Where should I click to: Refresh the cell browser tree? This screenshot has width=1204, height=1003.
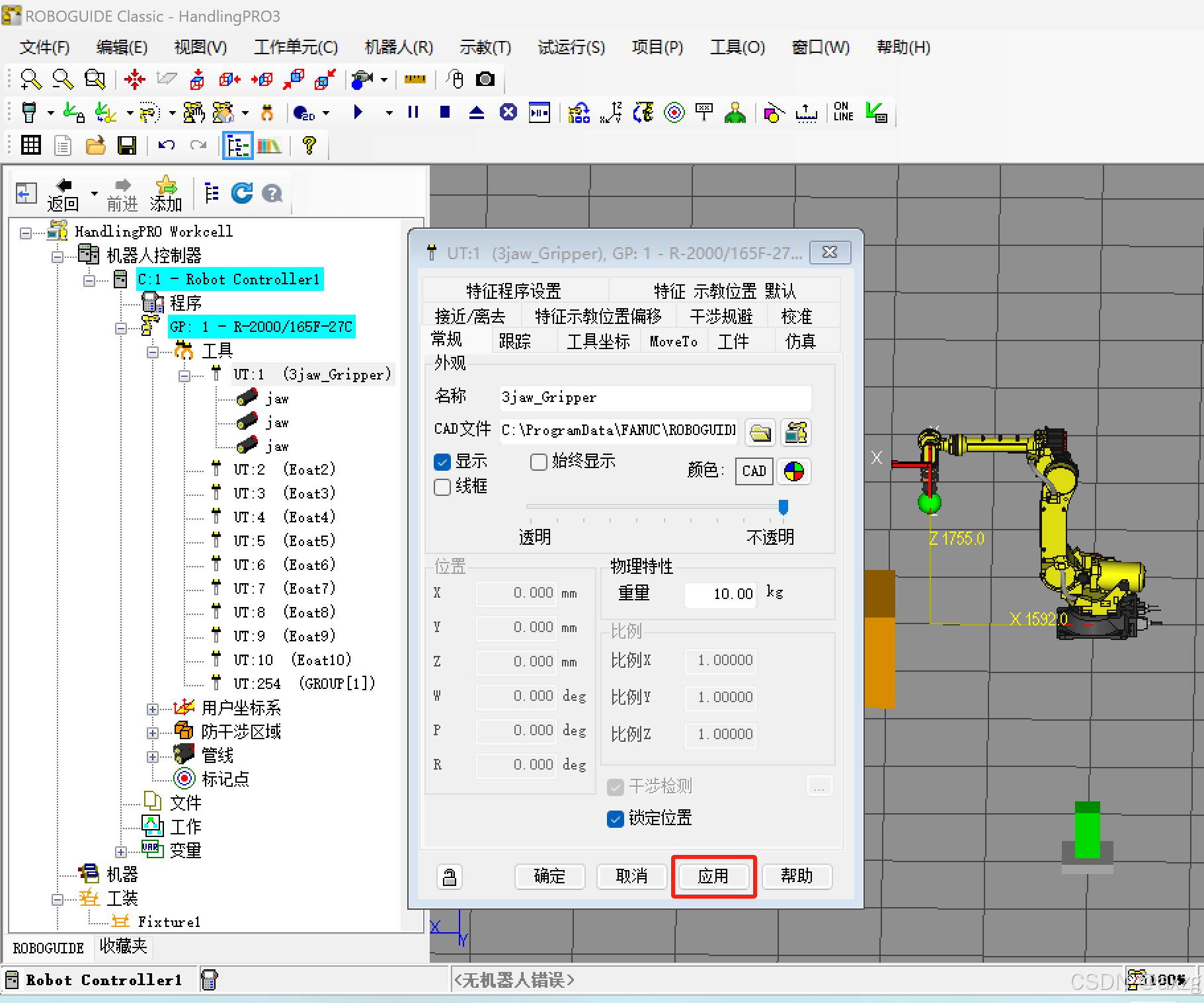pyautogui.click(x=242, y=192)
